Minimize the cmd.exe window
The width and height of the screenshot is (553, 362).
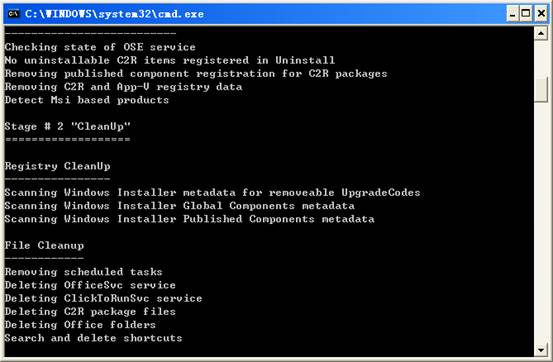point(512,14)
